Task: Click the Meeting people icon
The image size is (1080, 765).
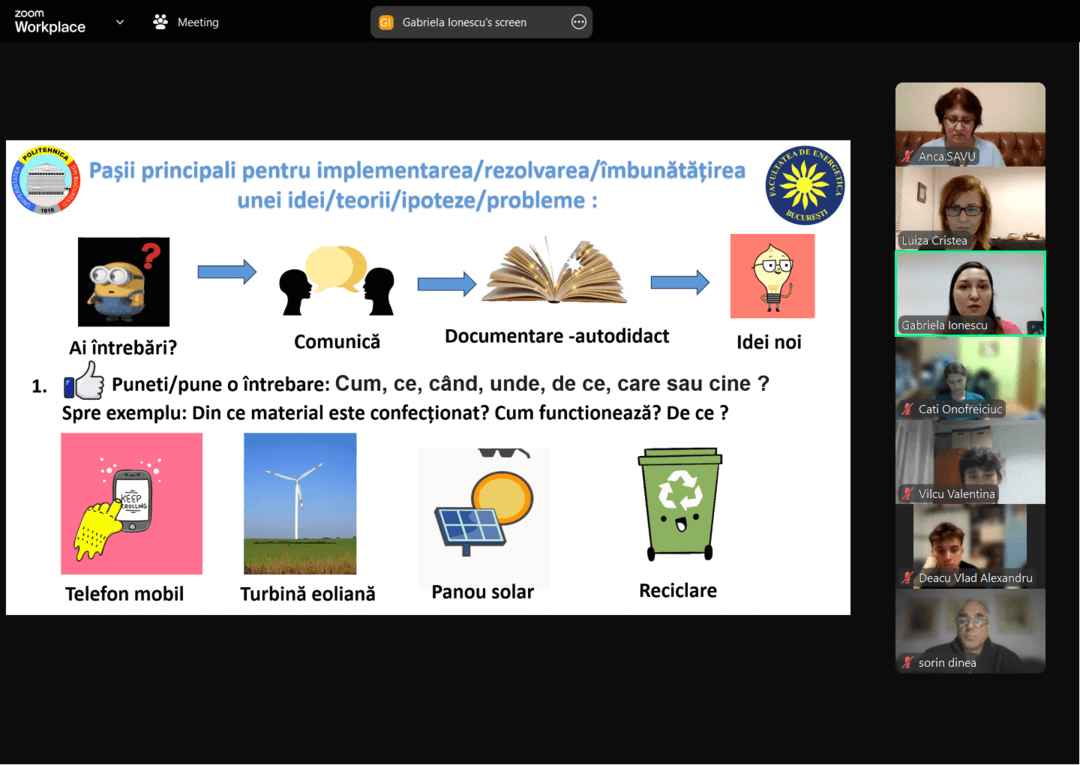Action: pyautogui.click(x=160, y=22)
